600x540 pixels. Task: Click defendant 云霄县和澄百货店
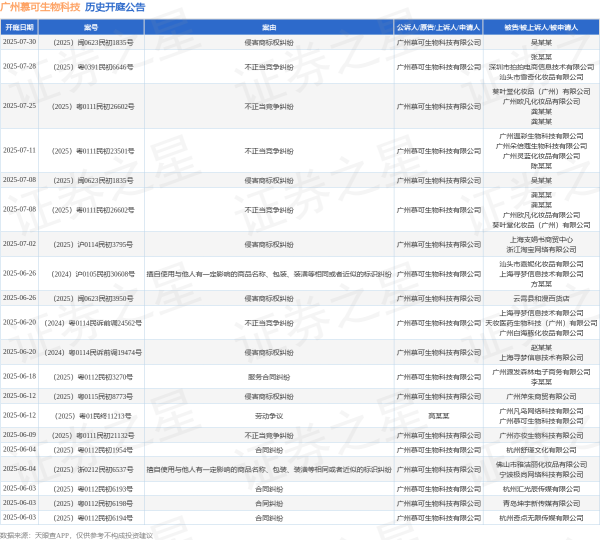click(x=541, y=298)
